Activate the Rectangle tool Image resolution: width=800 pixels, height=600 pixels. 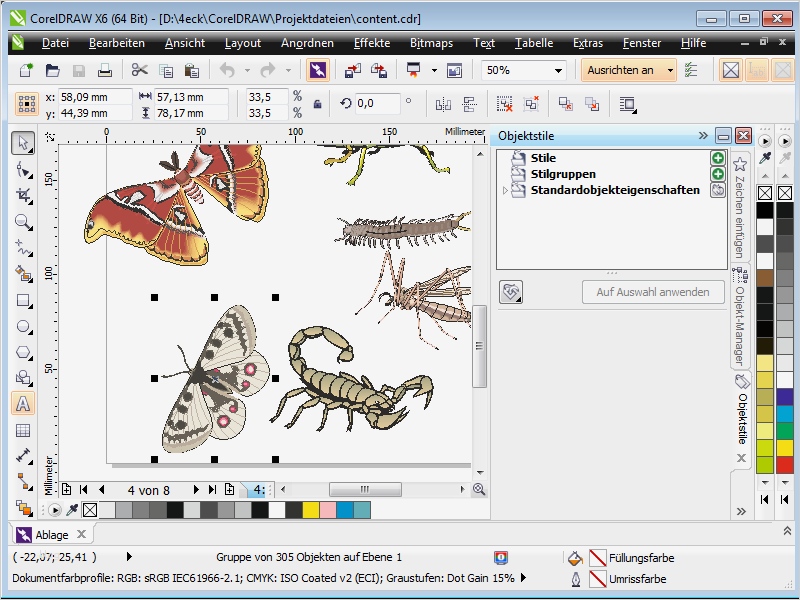coord(23,300)
